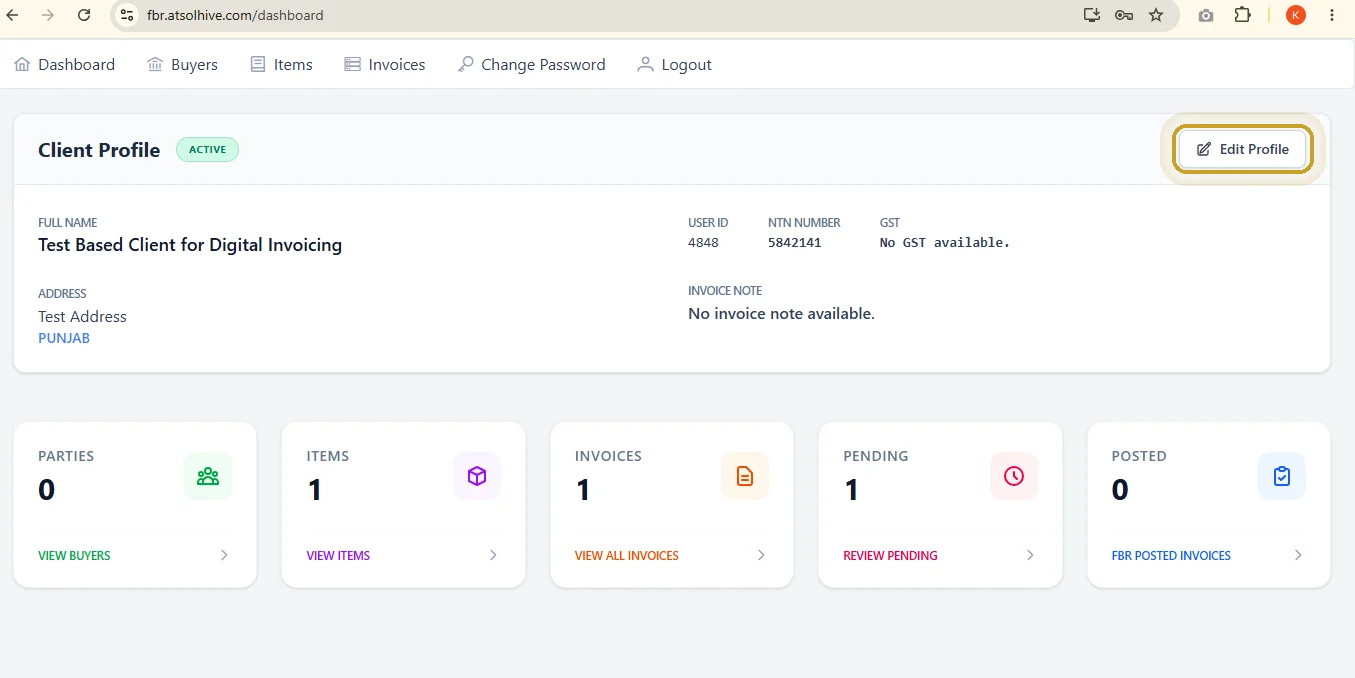This screenshot has height=678, width=1355.
Task: Open Dashboard from navigation menu
Action: pos(65,64)
